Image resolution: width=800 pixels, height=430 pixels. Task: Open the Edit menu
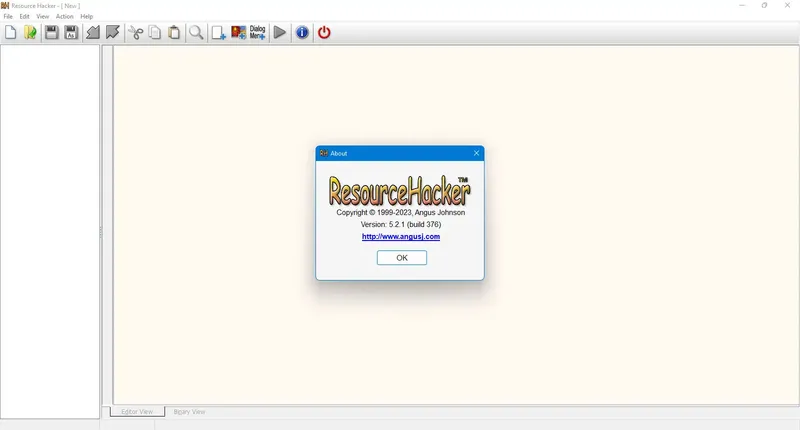(x=24, y=16)
